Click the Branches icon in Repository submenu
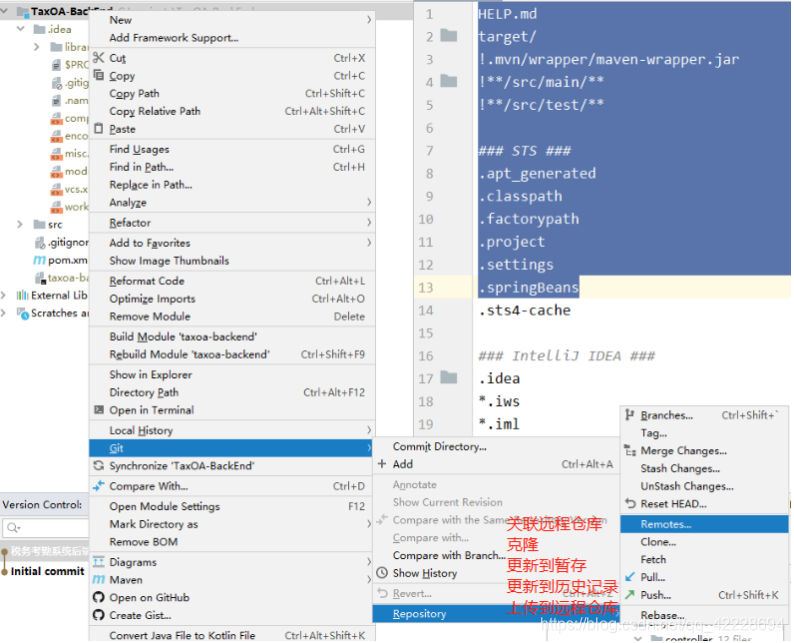794x643 pixels. tap(630, 415)
